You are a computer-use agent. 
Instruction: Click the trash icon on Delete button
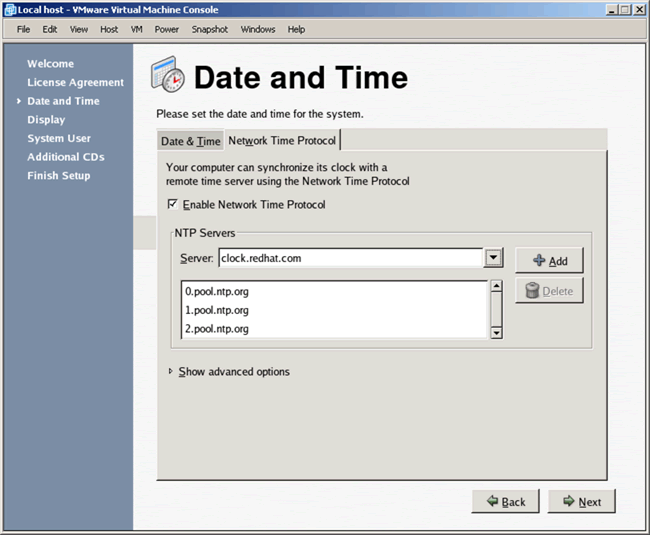coord(533,291)
